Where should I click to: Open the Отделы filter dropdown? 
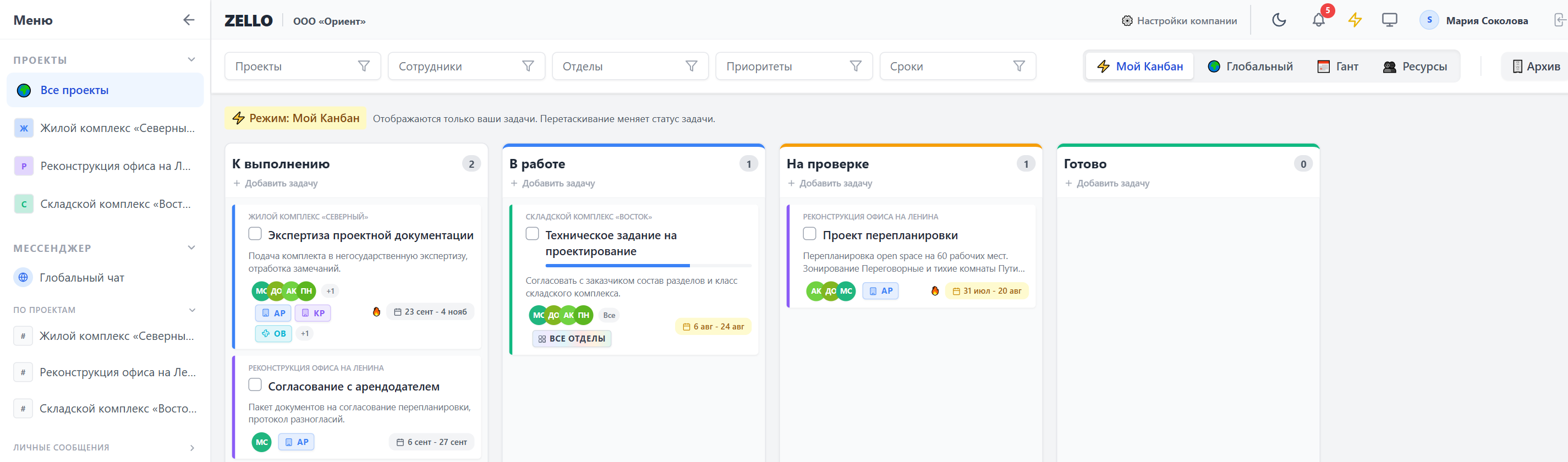(x=630, y=66)
